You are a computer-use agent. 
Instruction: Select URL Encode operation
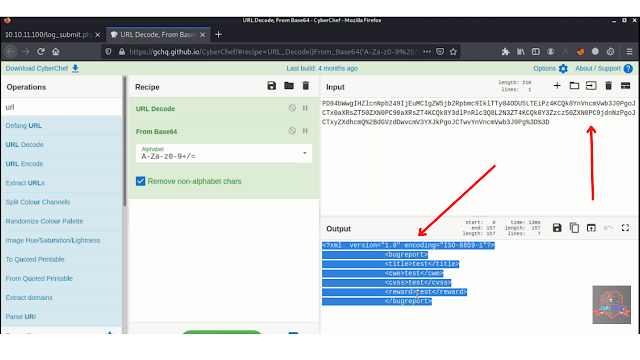(62, 164)
